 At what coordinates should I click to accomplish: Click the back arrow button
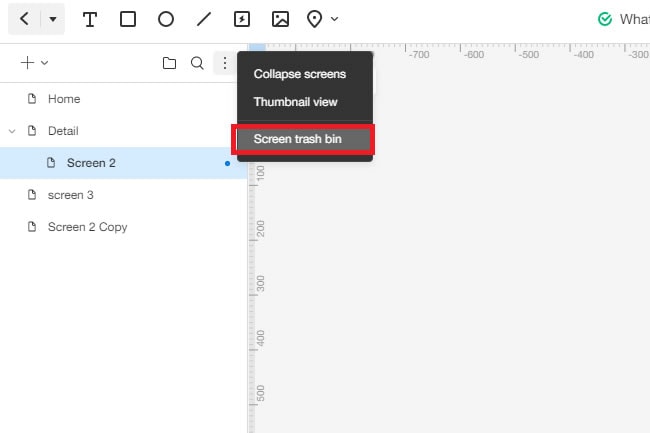(x=24, y=19)
